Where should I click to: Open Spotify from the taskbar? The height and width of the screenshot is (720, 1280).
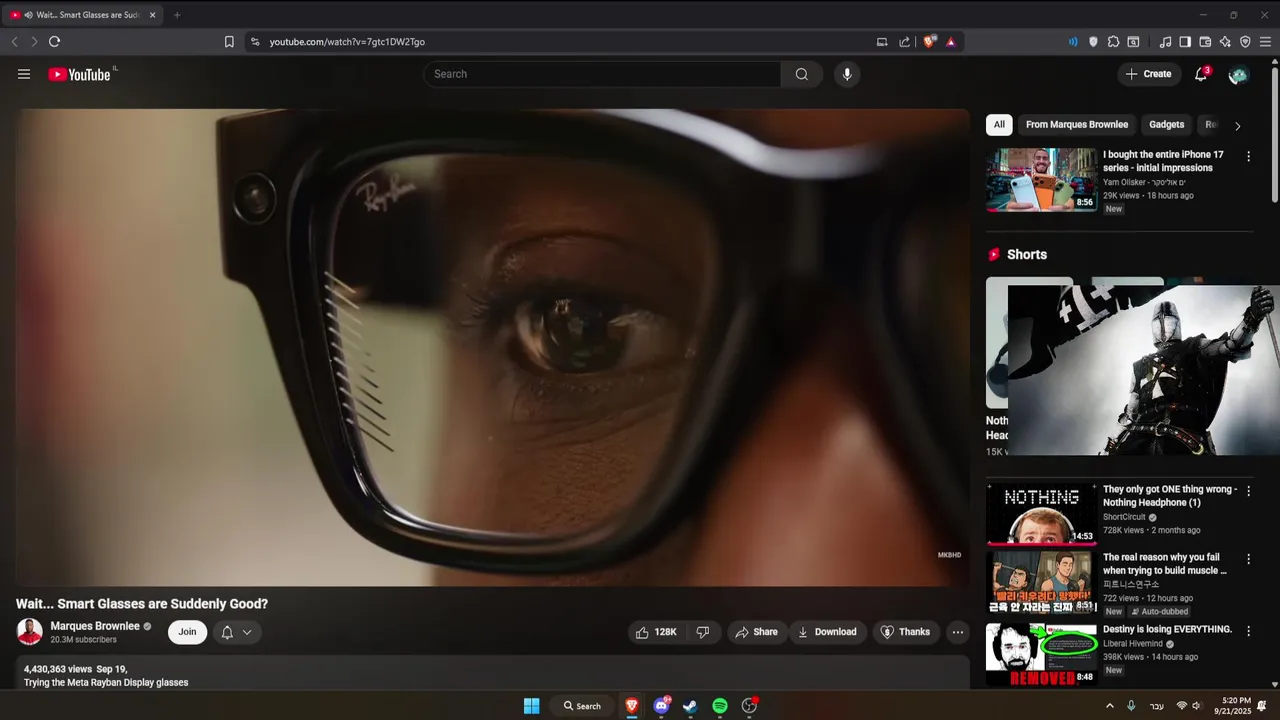pos(720,706)
